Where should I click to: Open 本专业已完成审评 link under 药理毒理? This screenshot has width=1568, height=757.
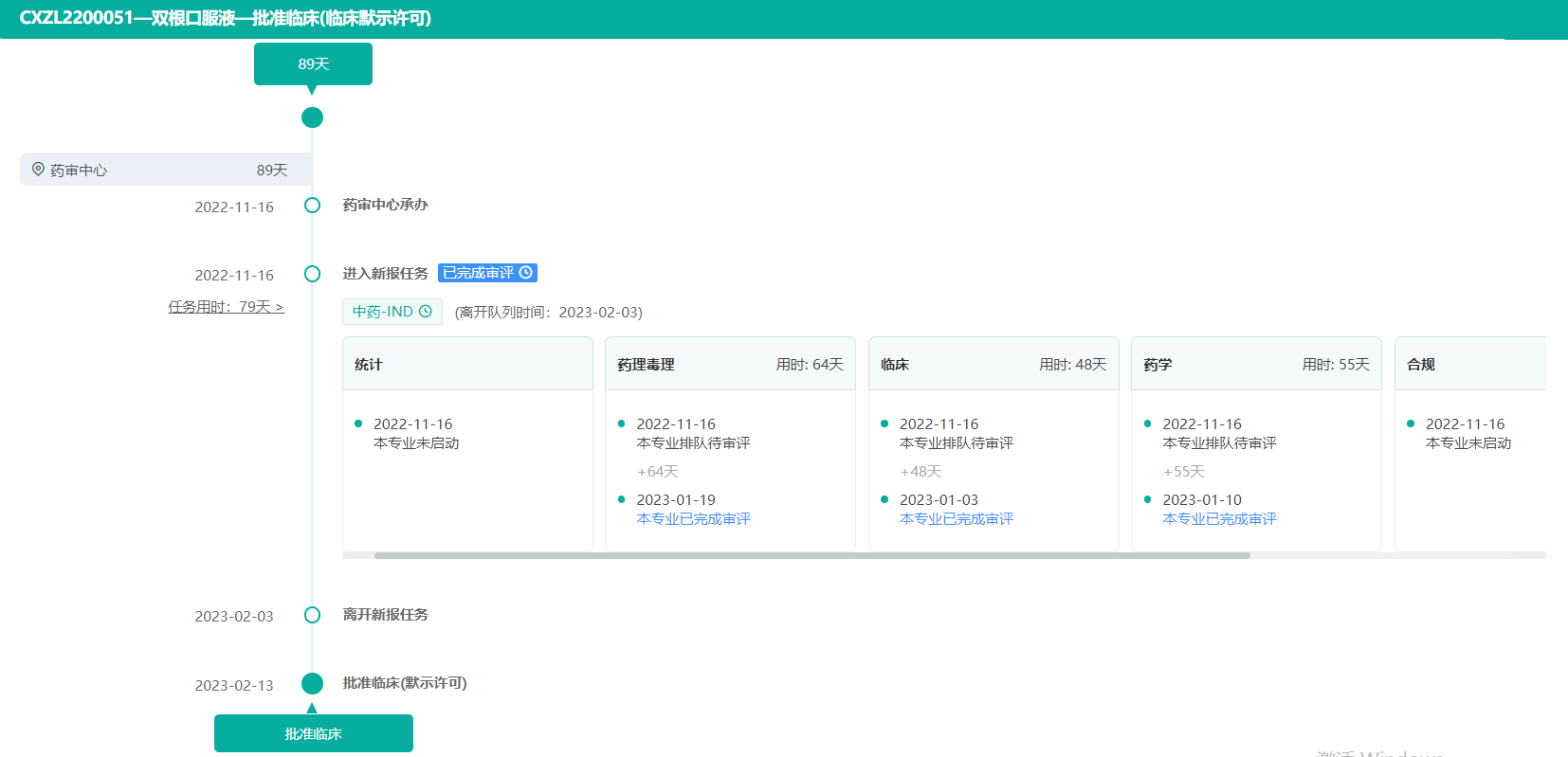click(693, 519)
